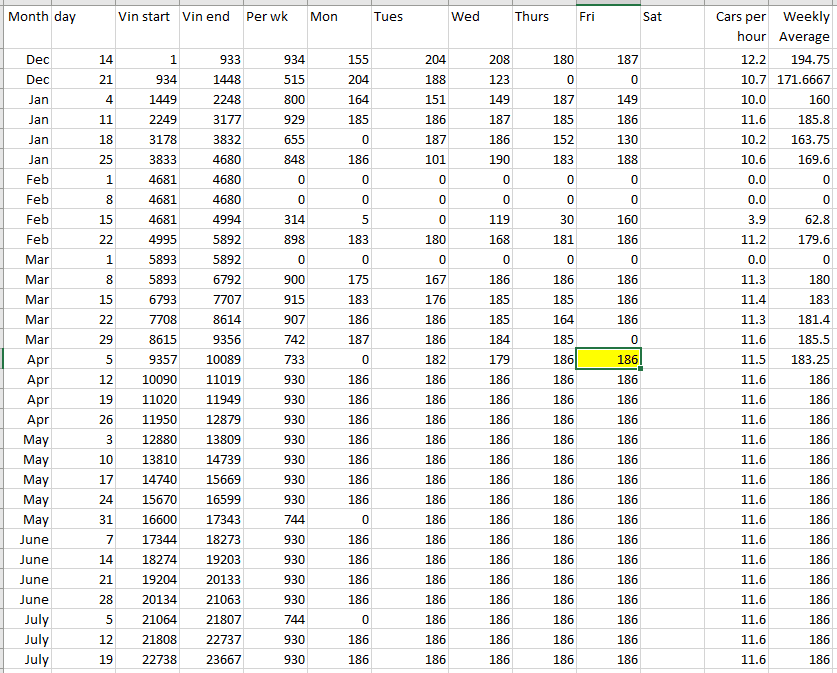Select the Thurs cell containing 30
837x673 pixels.
tap(544, 220)
